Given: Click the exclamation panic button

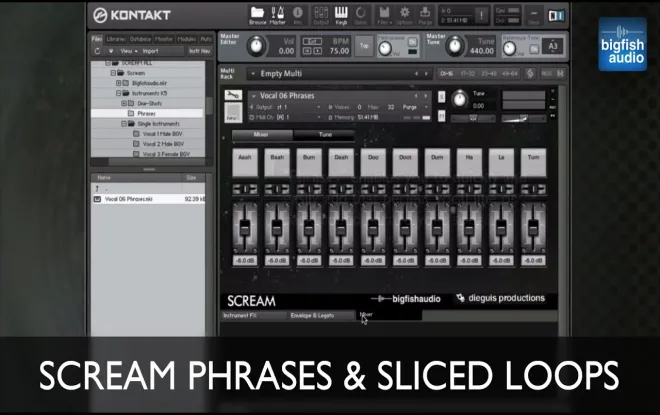Looking at the screenshot, I should 481,16.
